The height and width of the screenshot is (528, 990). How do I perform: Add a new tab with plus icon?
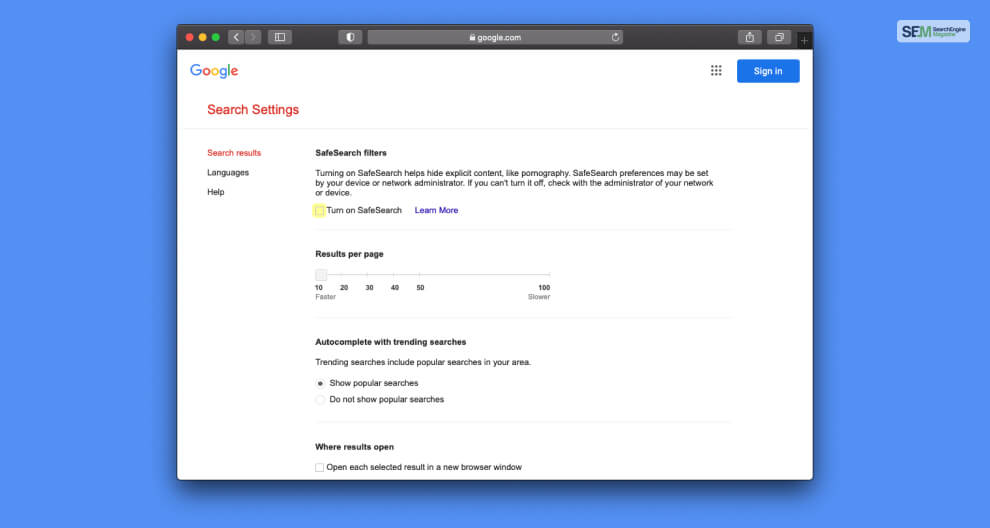click(804, 40)
